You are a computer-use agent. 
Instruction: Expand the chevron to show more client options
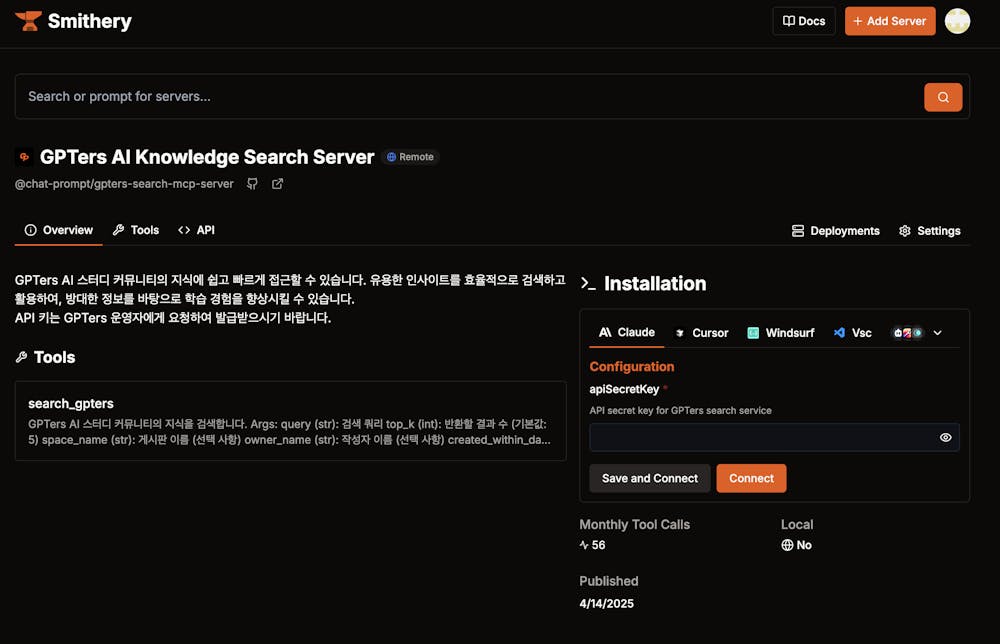point(938,332)
